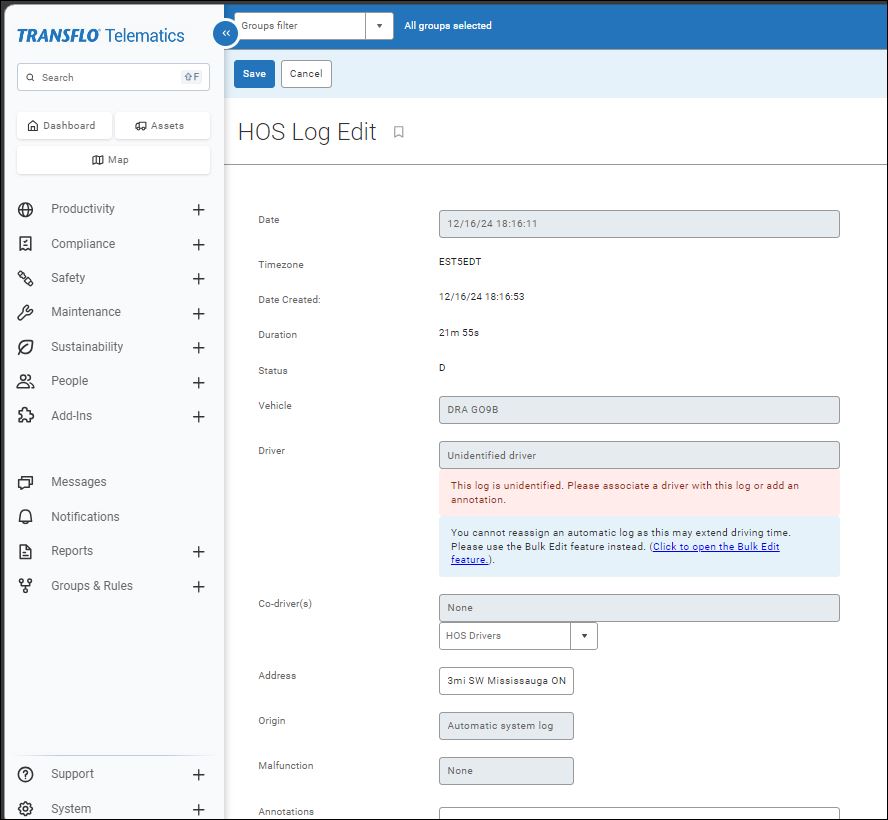Bookmark the HOS Log Edit page
The height and width of the screenshot is (820, 888).
point(398,132)
